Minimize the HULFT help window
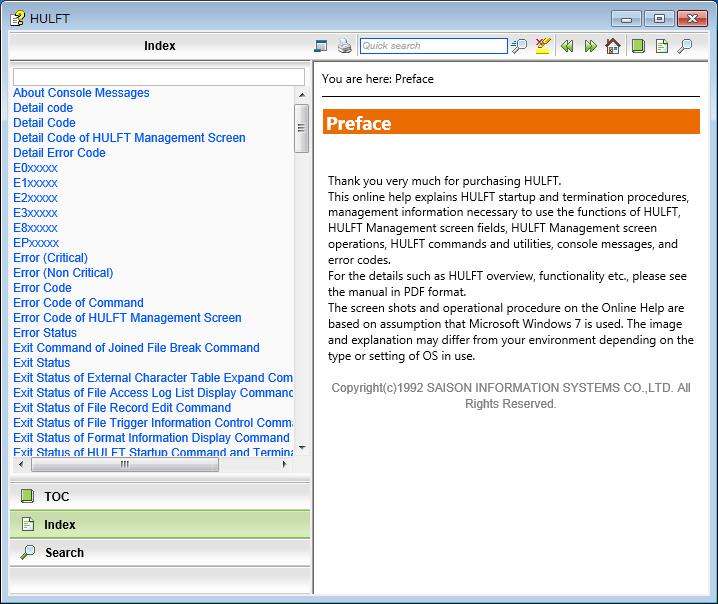 [626, 19]
